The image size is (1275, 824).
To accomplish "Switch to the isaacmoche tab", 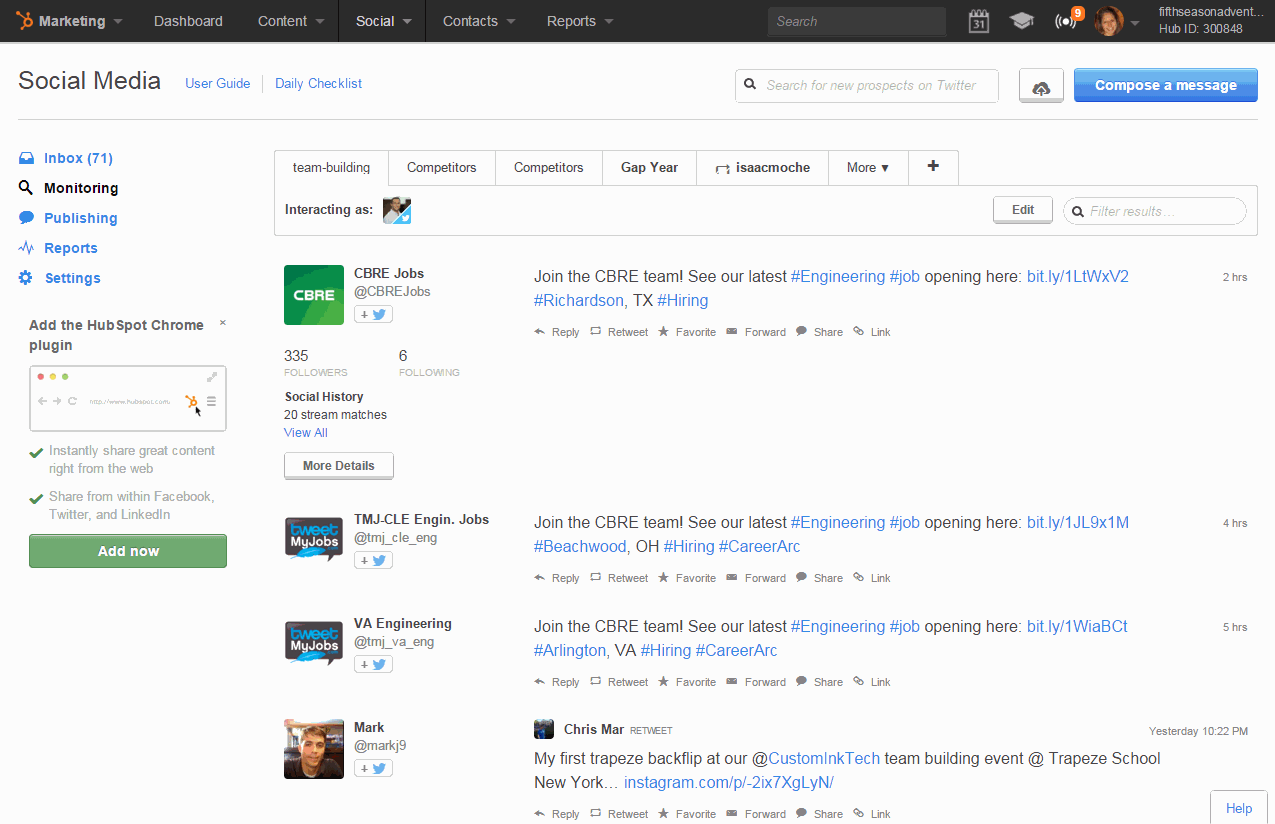I will click(762, 168).
